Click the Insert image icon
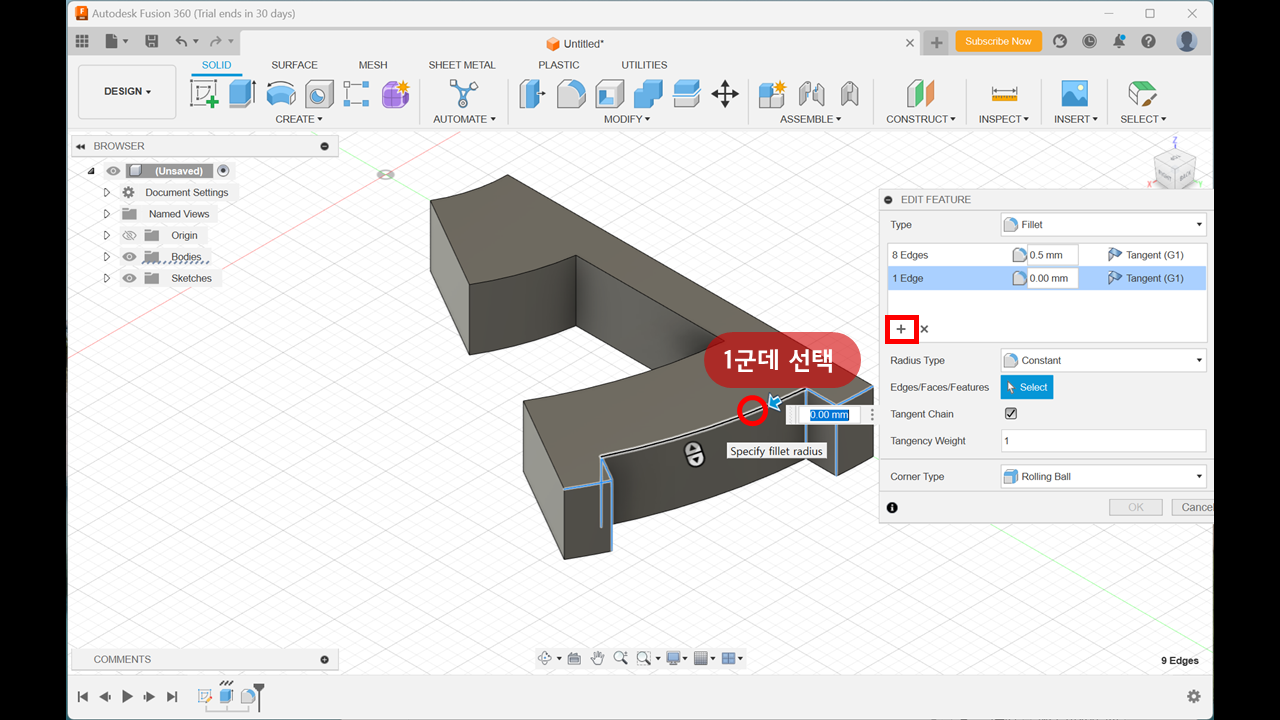 [x=1075, y=94]
